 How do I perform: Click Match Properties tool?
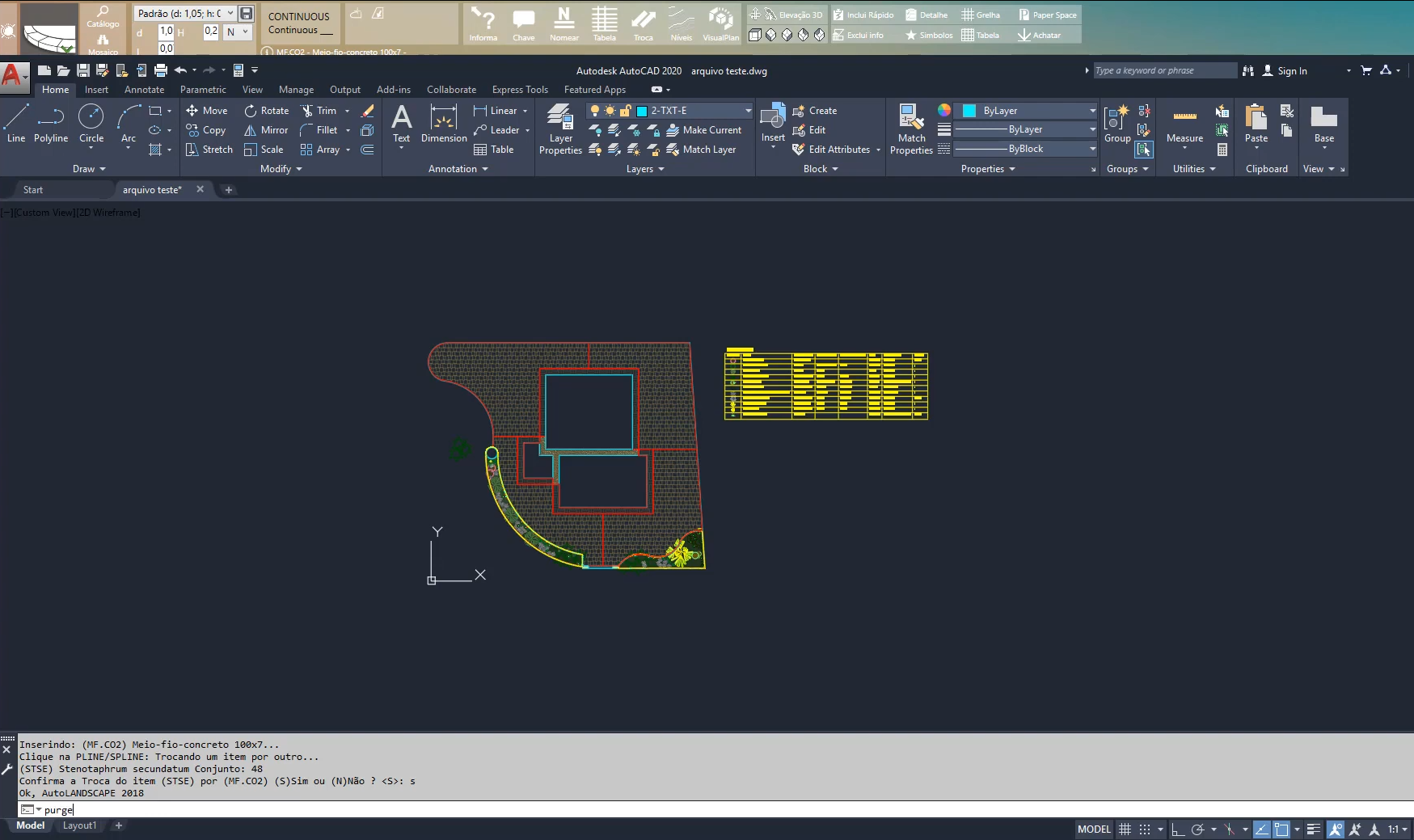click(x=911, y=129)
